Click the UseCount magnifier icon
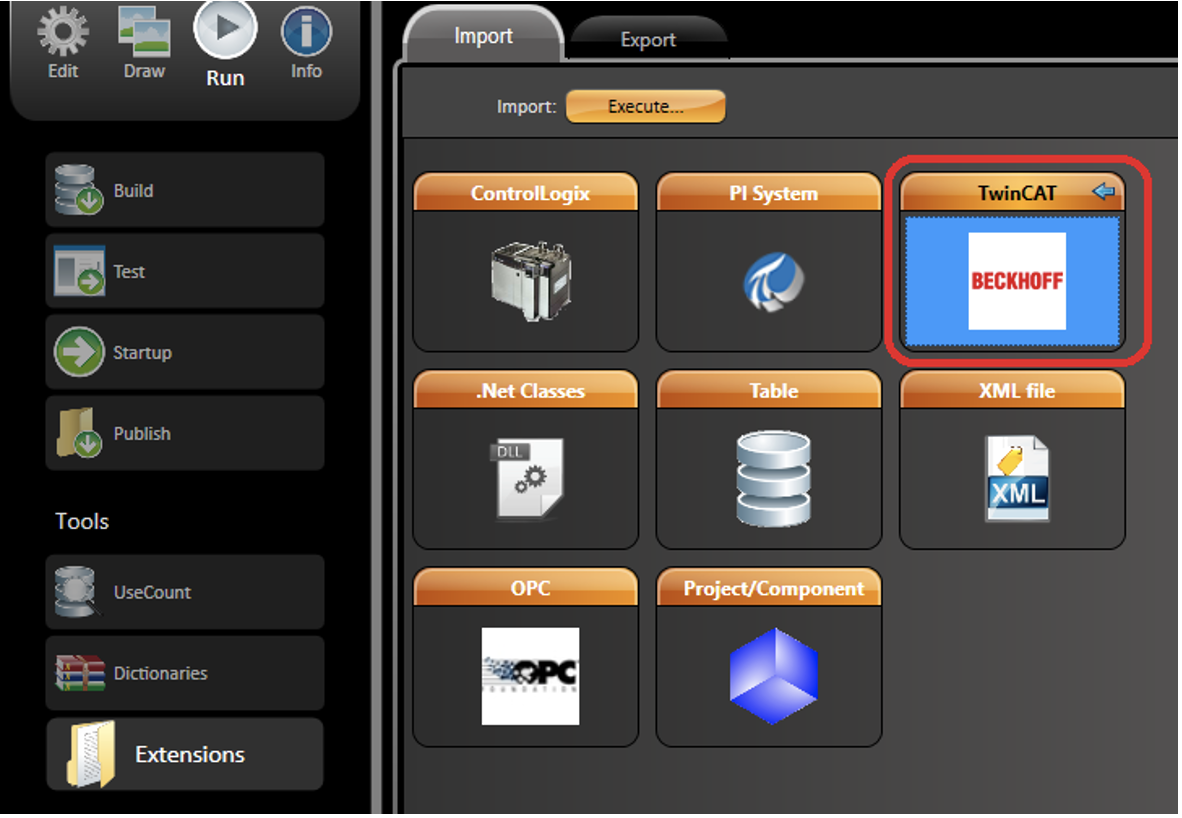 pyautogui.click(x=77, y=592)
